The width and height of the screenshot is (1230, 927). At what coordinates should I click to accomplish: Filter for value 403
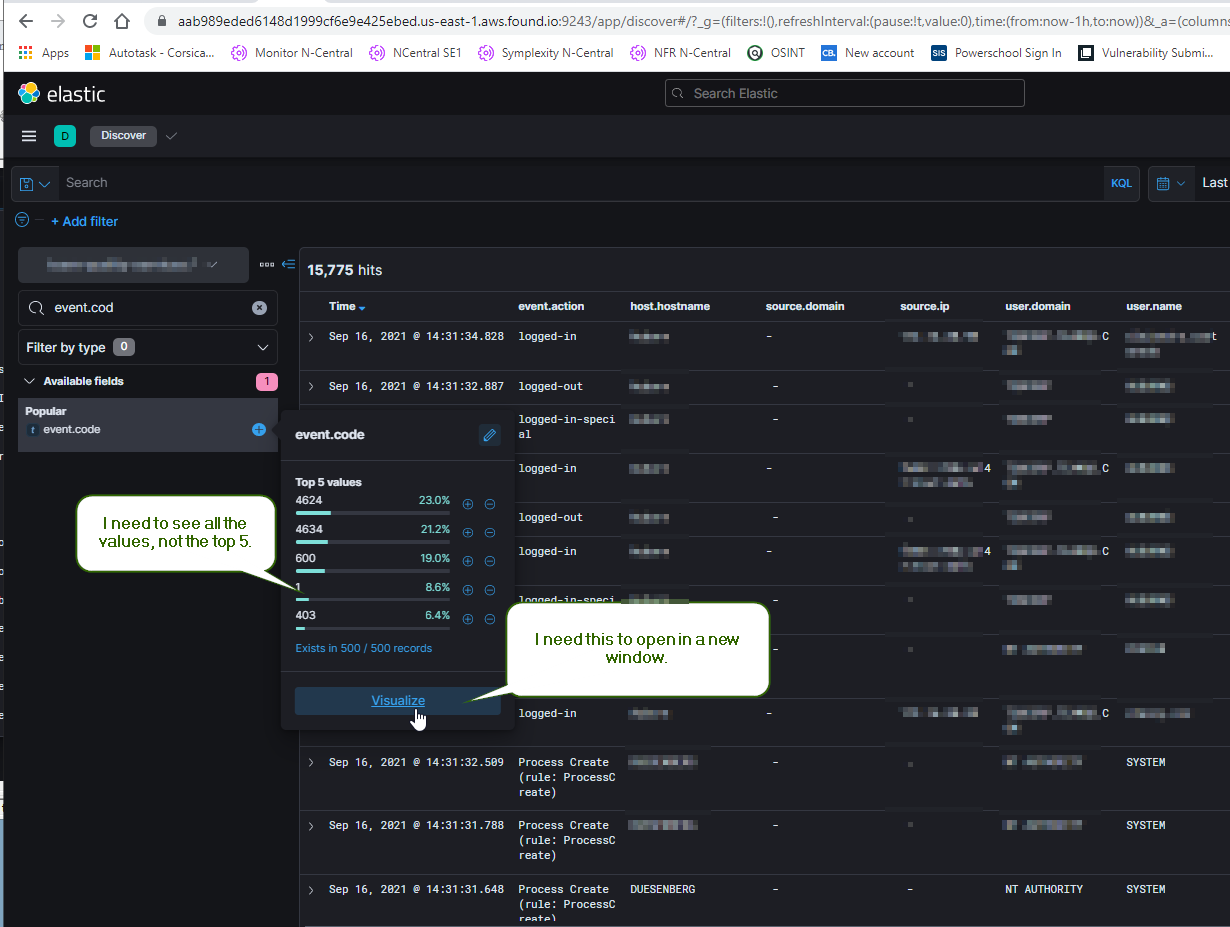468,619
